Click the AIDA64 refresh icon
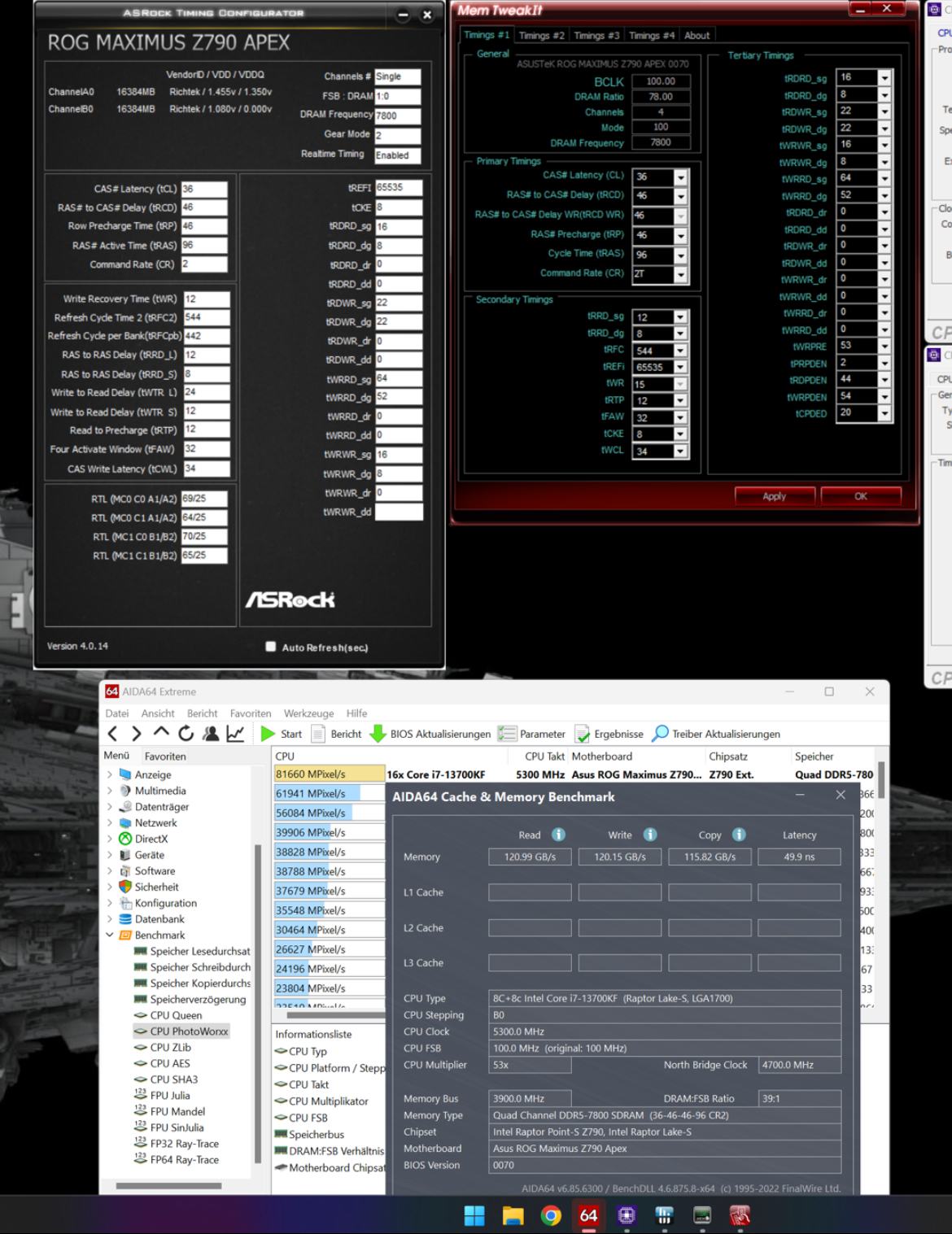 [x=186, y=734]
